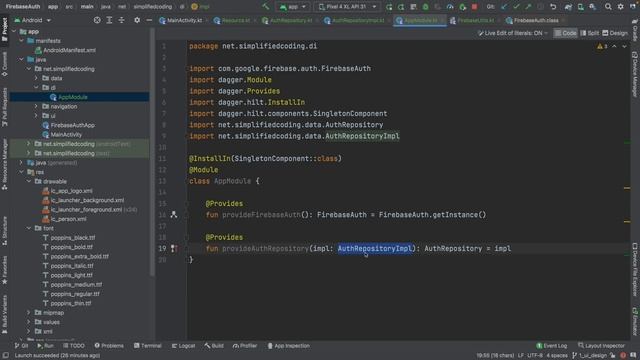Click the warnings indicator in editor corner
Screen dimensions: 640x360
[602, 47]
